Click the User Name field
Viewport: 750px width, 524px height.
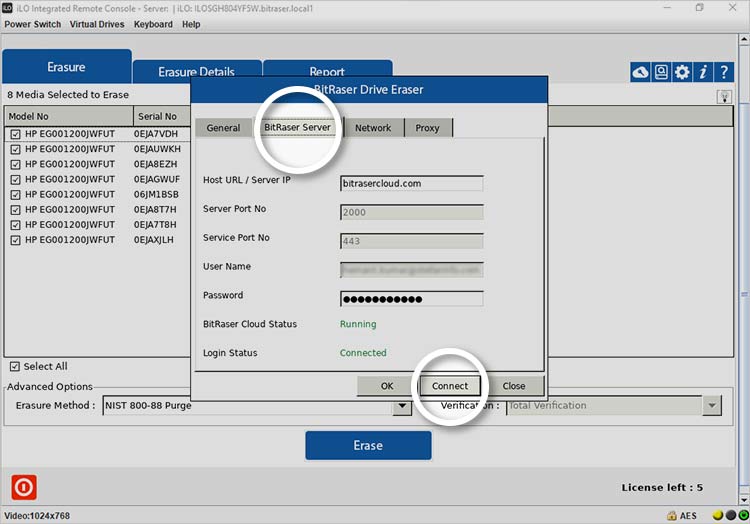[x=412, y=270]
